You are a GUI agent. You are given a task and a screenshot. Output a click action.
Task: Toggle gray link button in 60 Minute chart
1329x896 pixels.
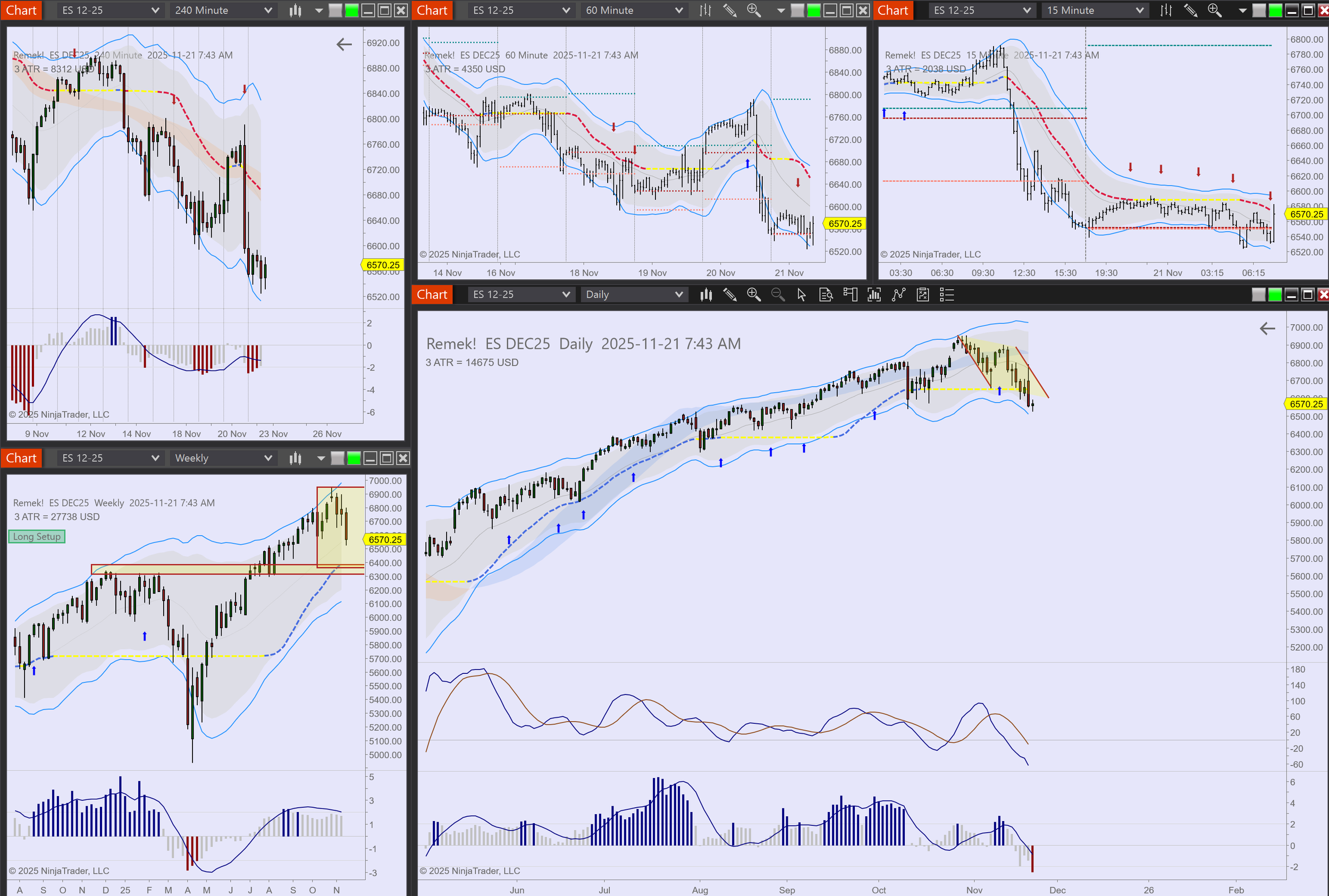click(x=797, y=10)
